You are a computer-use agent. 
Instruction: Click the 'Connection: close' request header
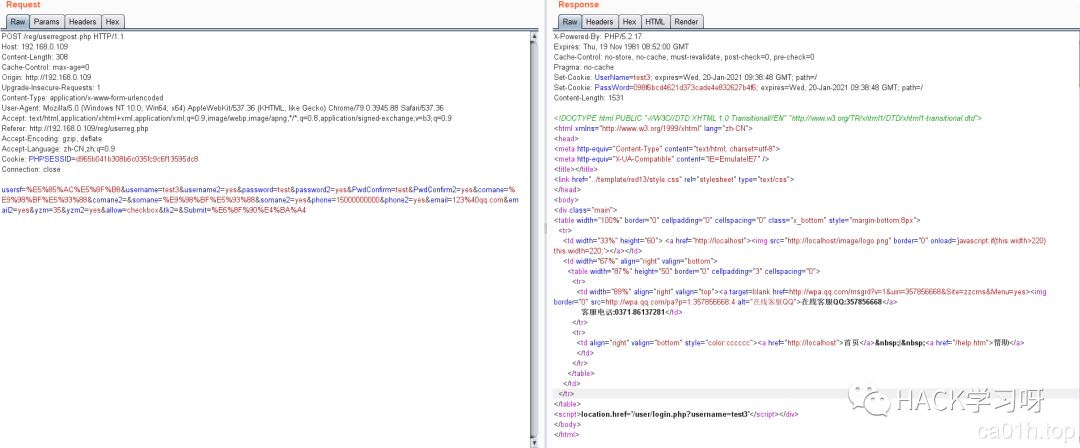tap(32, 170)
